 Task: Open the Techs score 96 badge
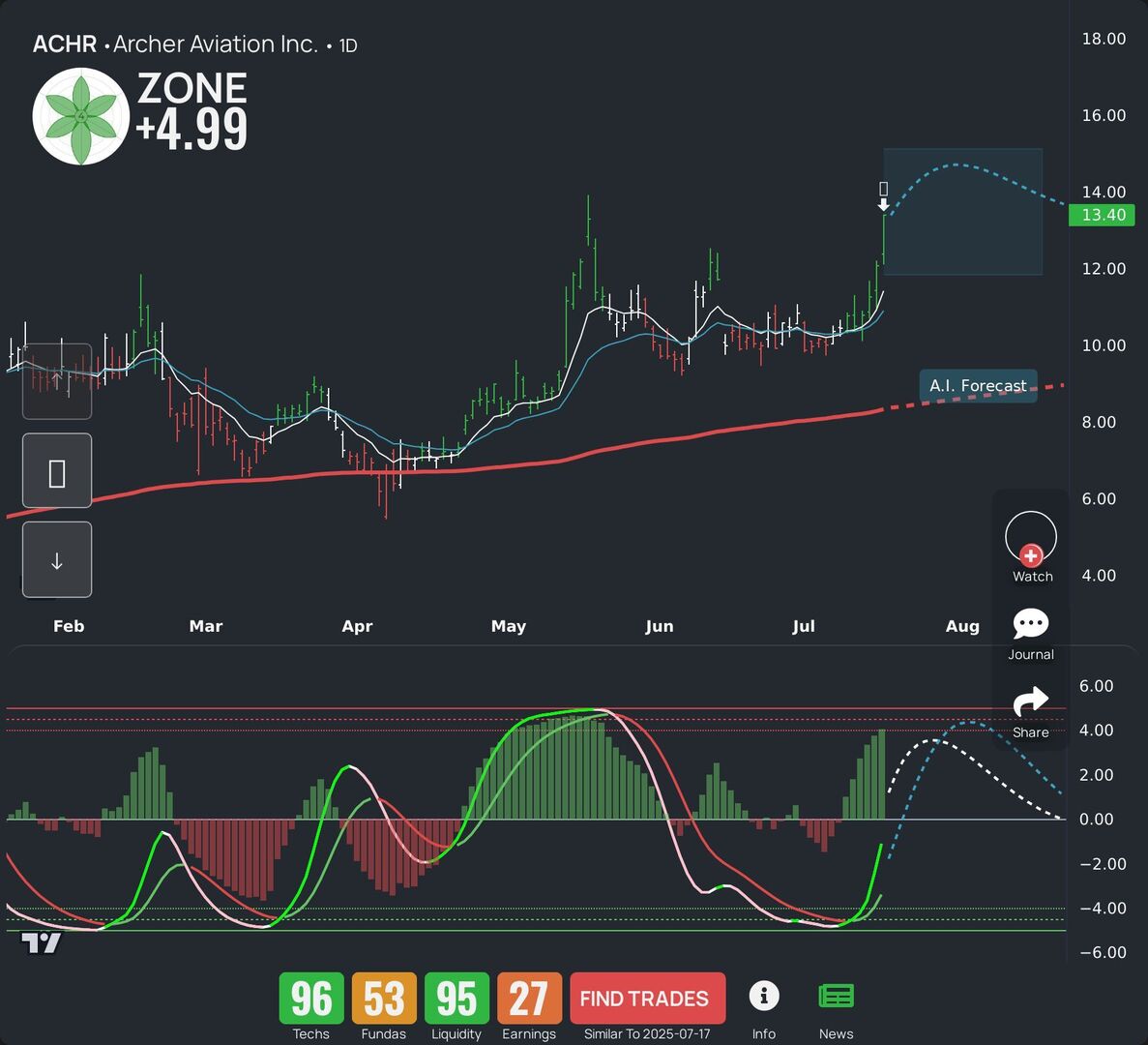[311, 999]
